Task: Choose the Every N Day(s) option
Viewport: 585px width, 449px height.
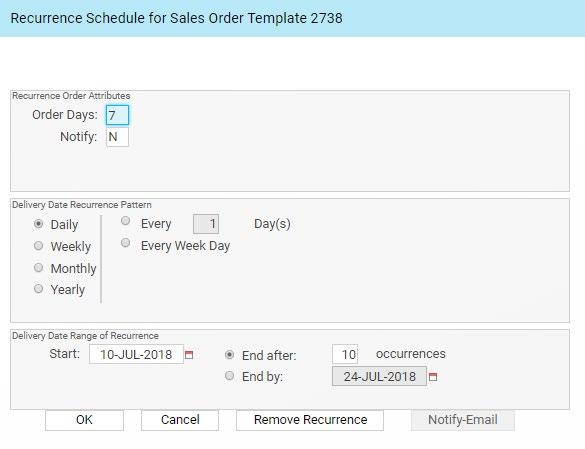Action: [x=126, y=221]
